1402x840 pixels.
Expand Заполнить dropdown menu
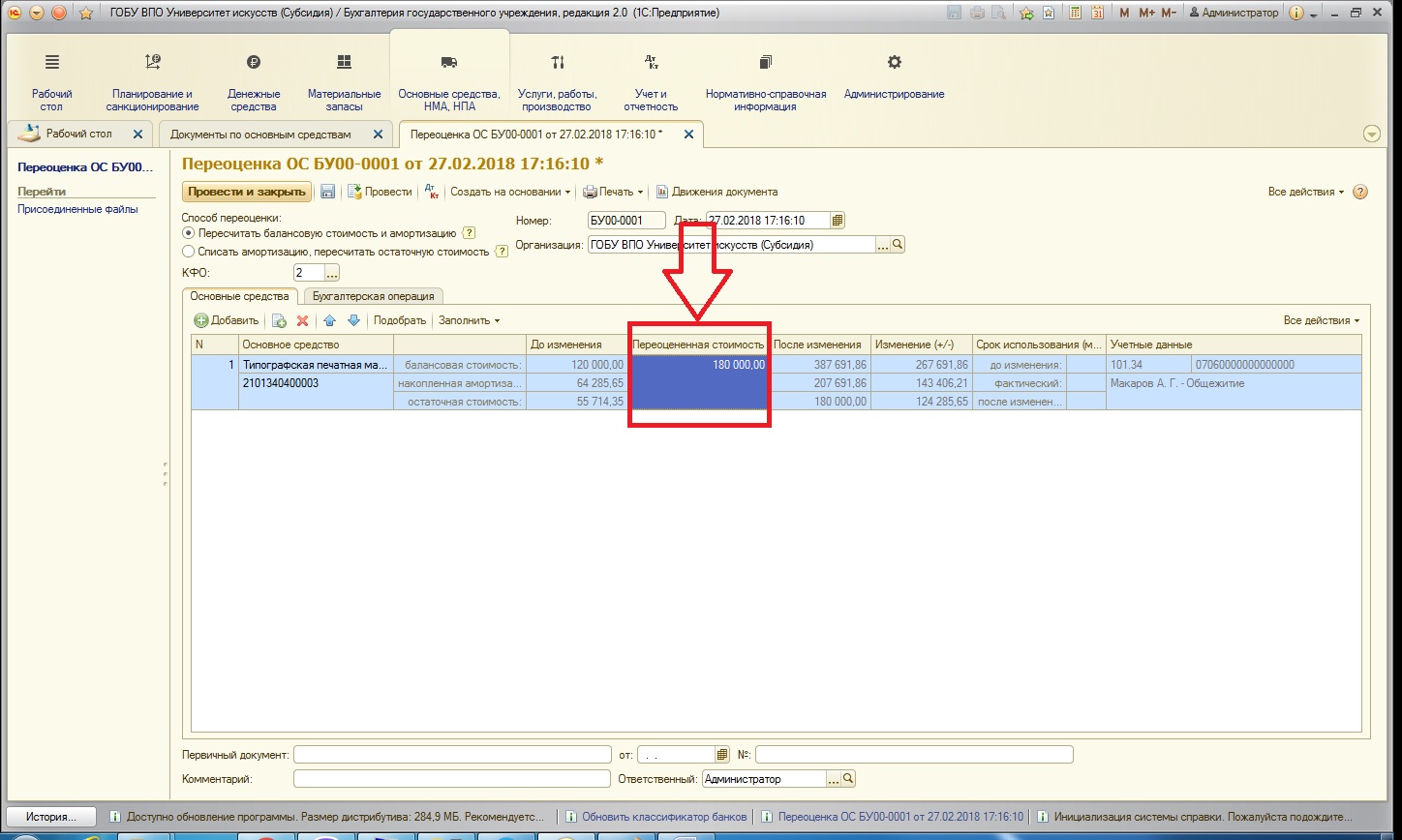(470, 320)
